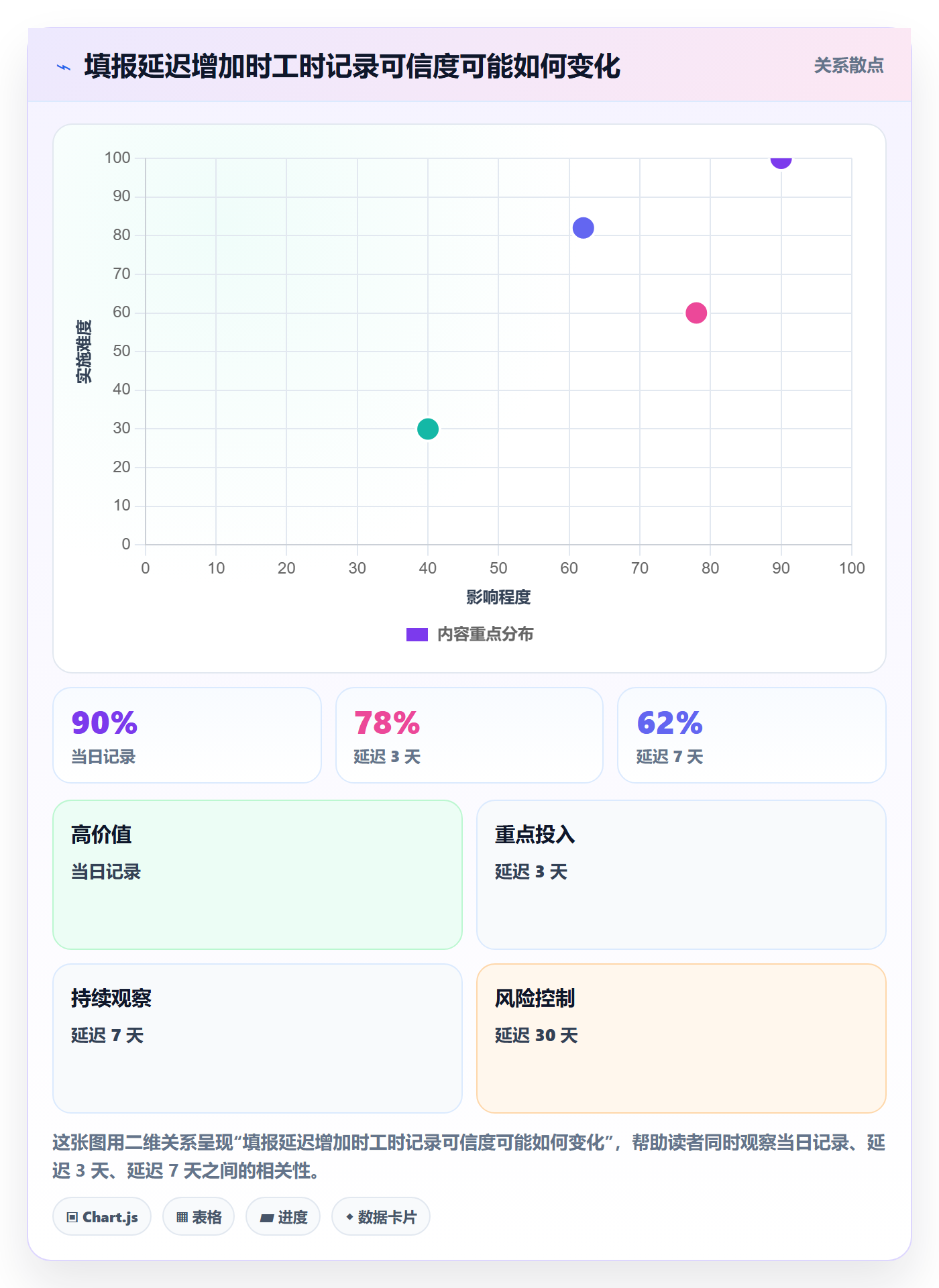939x1288 pixels.
Task: Click the description paragraph starting with 这张图用二维关系
Action: click(469, 1157)
